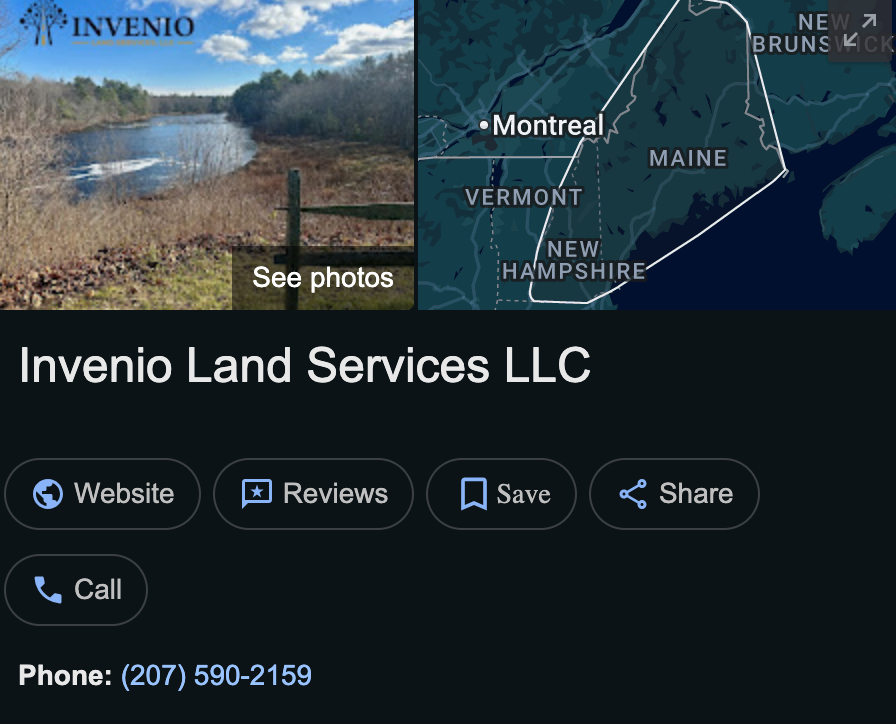Click the MAINE label on the map
This screenshot has height=724, width=896.
[x=688, y=158]
